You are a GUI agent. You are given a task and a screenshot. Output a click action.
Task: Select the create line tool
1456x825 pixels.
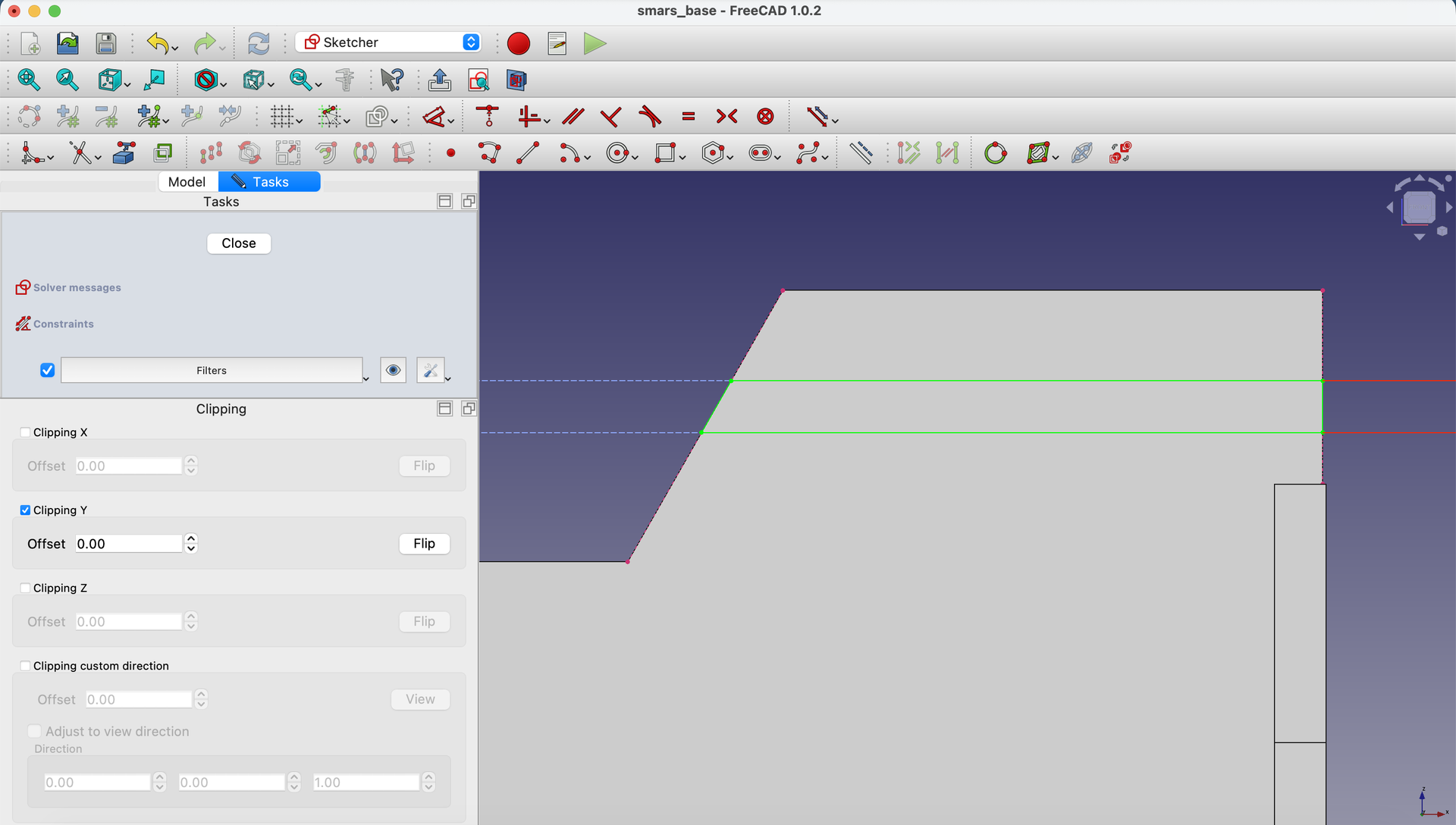pyautogui.click(x=527, y=153)
